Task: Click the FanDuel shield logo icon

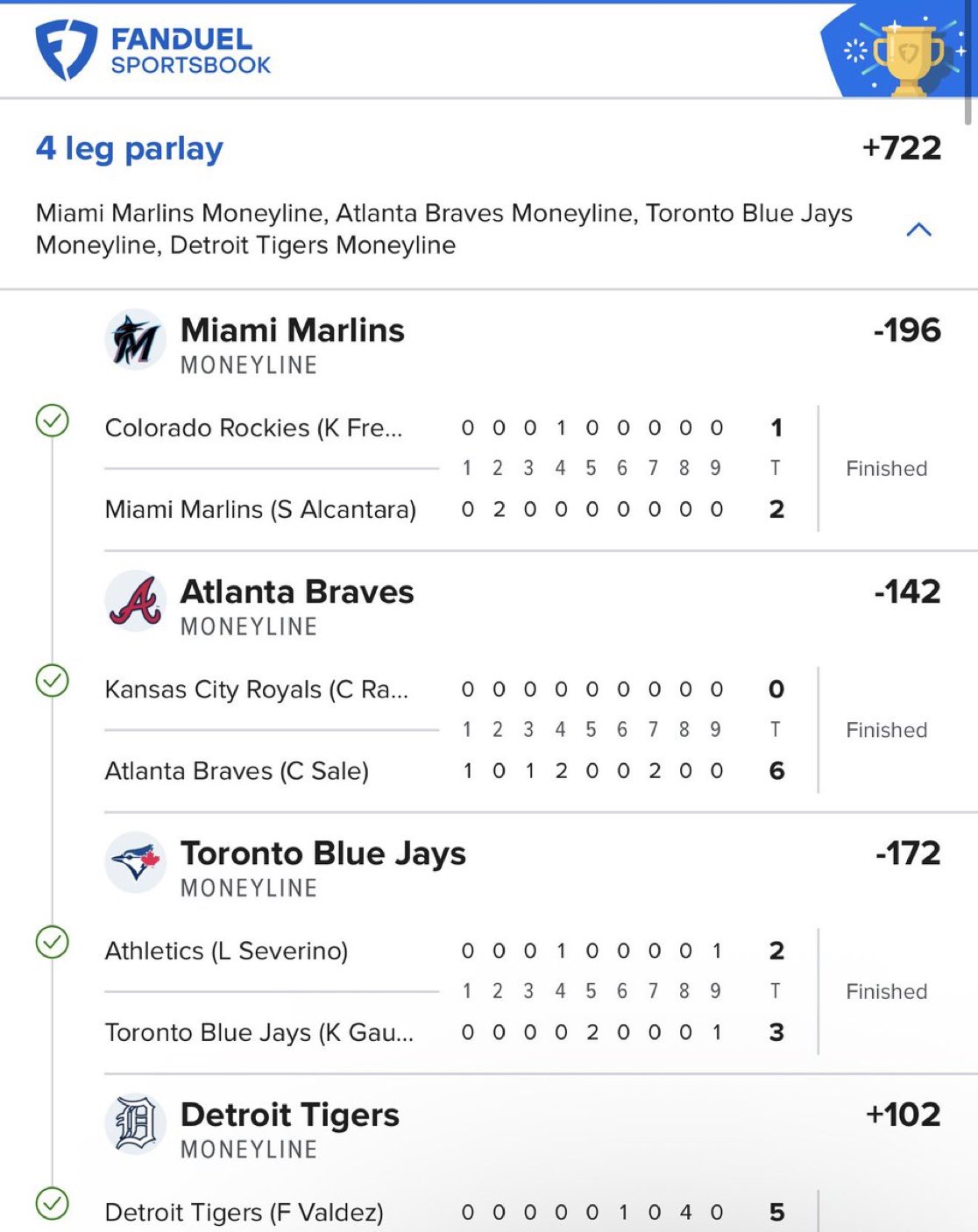Action: pos(65,51)
